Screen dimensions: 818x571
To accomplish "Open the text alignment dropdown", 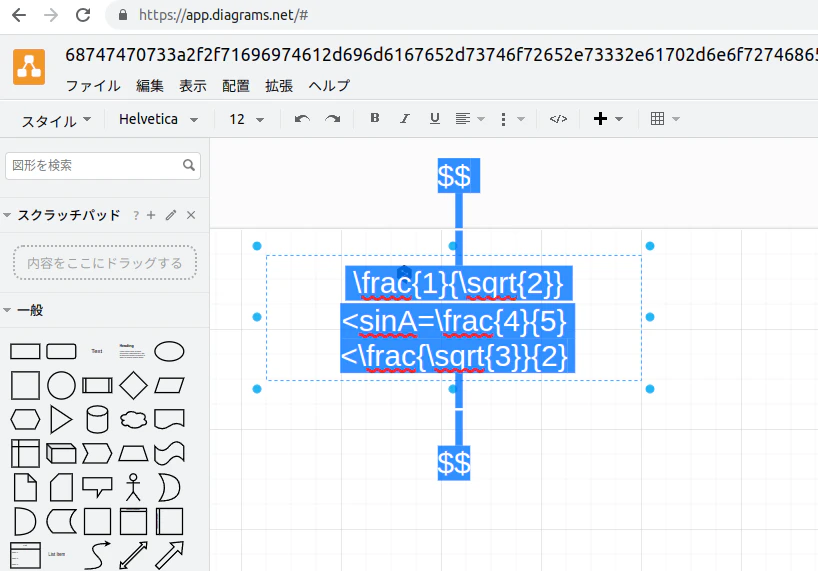I will tap(470, 119).
